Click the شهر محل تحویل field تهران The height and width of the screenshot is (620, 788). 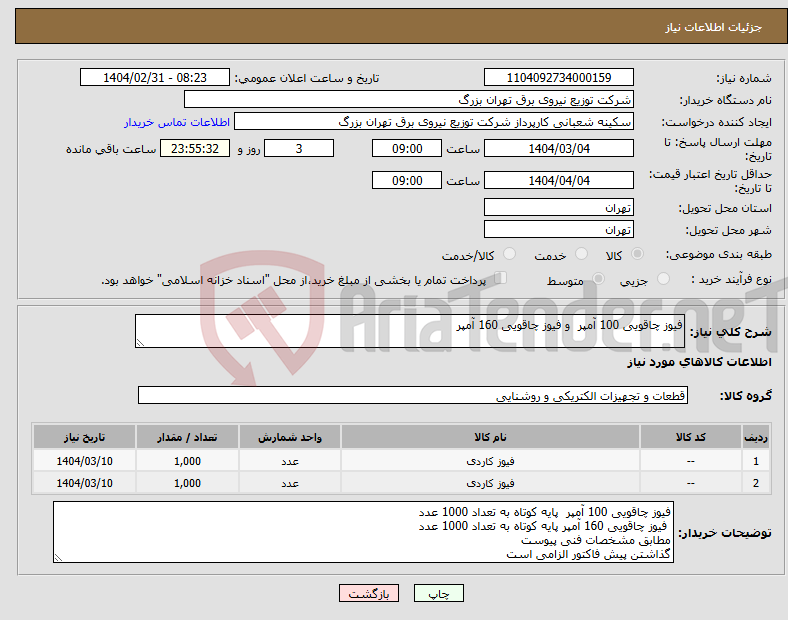(x=559, y=229)
